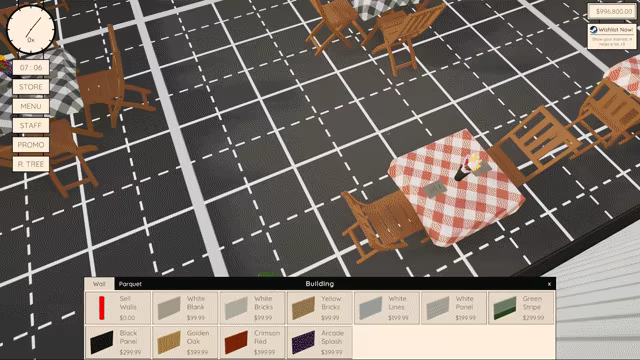Screen dimensions: 640x360
Task: Click the Steam logo icon
Action: 593,29
